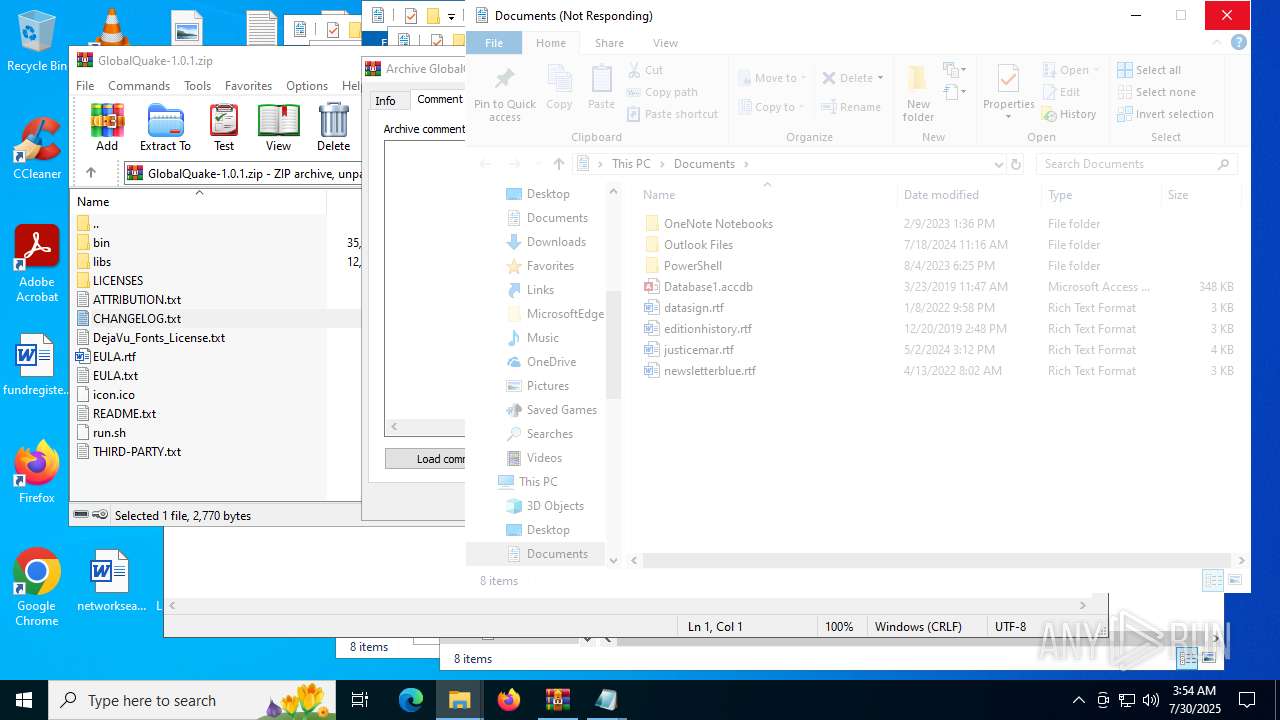
Task: Open Explorer help question mark icon
Action: pos(1239,43)
